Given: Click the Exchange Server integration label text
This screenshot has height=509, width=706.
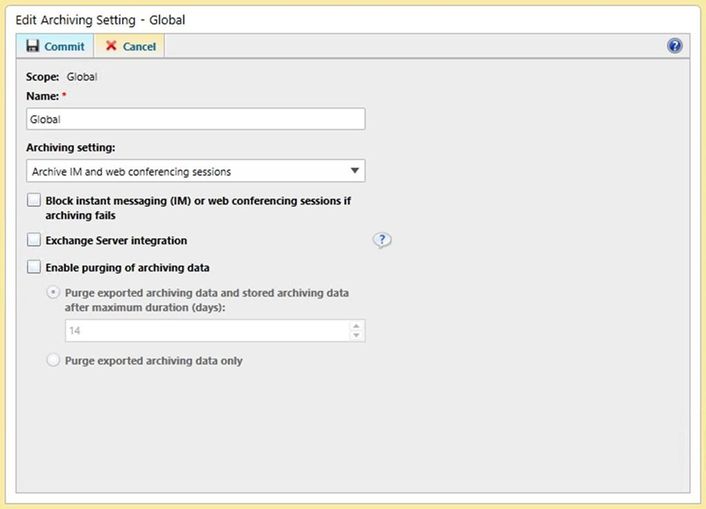Looking at the screenshot, I should 116,240.
